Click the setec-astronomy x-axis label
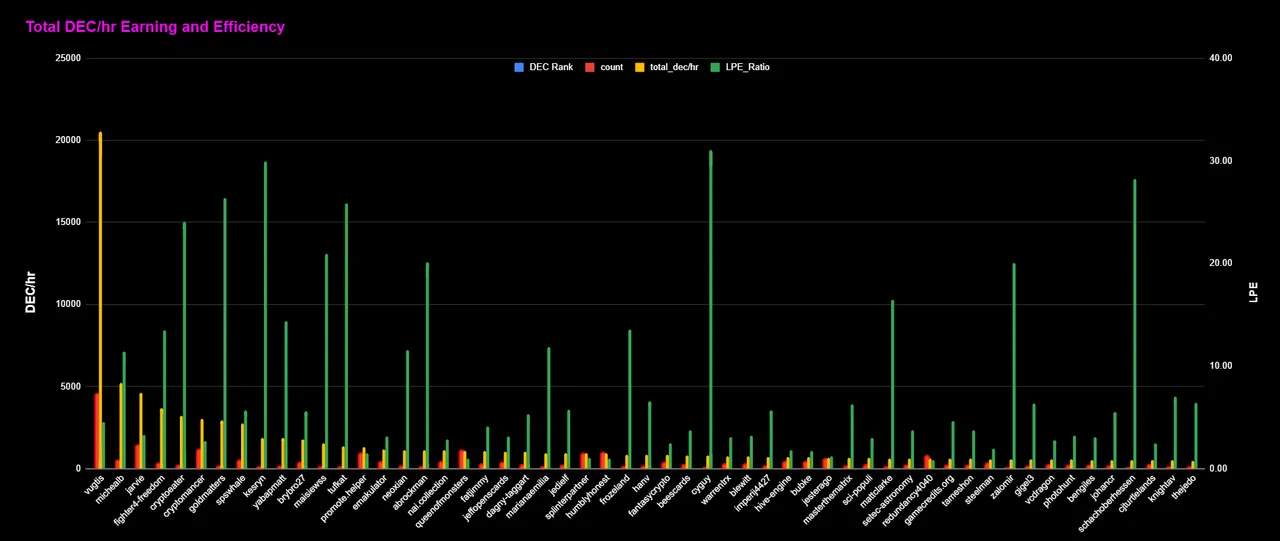This screenshot has width=1280, height=541. point(889,498)
